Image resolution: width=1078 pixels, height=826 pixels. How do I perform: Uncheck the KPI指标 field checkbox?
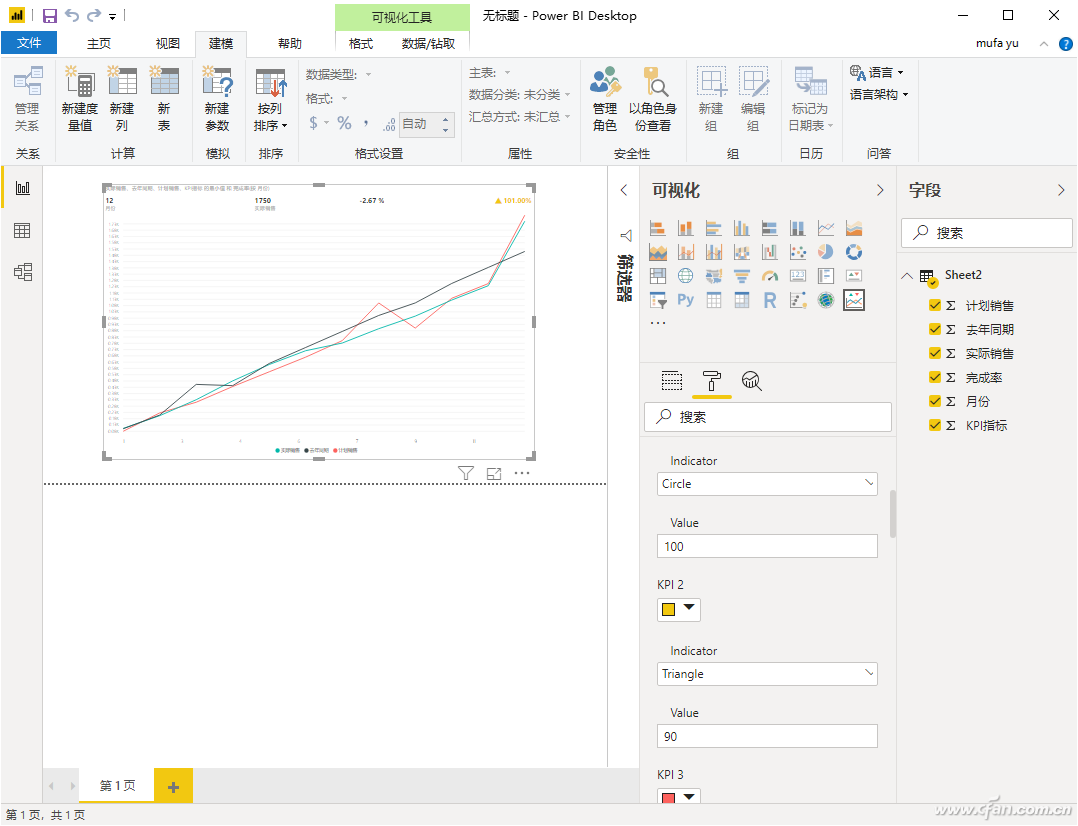(x=935, y=426)
